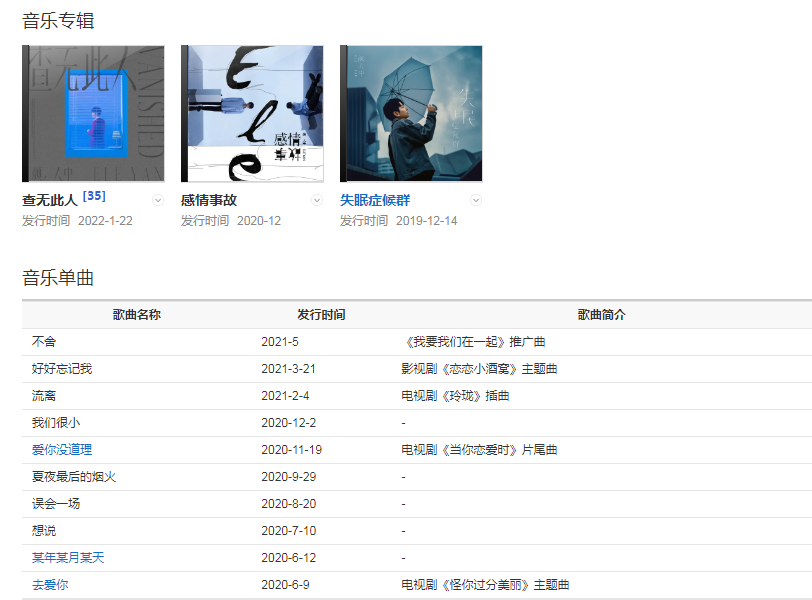Expand dropdown arrow beside 失眠症候群 album
The image size is (812, 600).
[476, 200]
